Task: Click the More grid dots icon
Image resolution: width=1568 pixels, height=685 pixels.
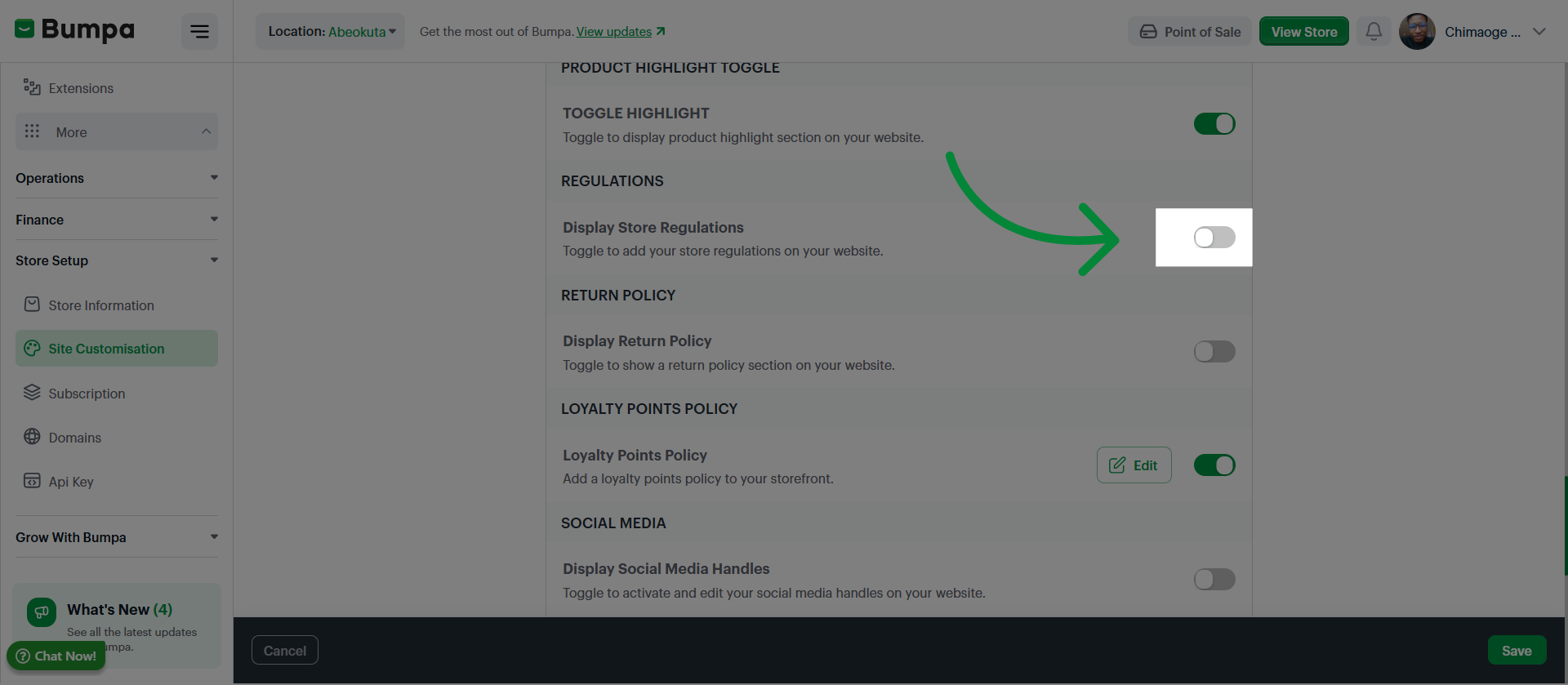Action: [x=32, y=131]
